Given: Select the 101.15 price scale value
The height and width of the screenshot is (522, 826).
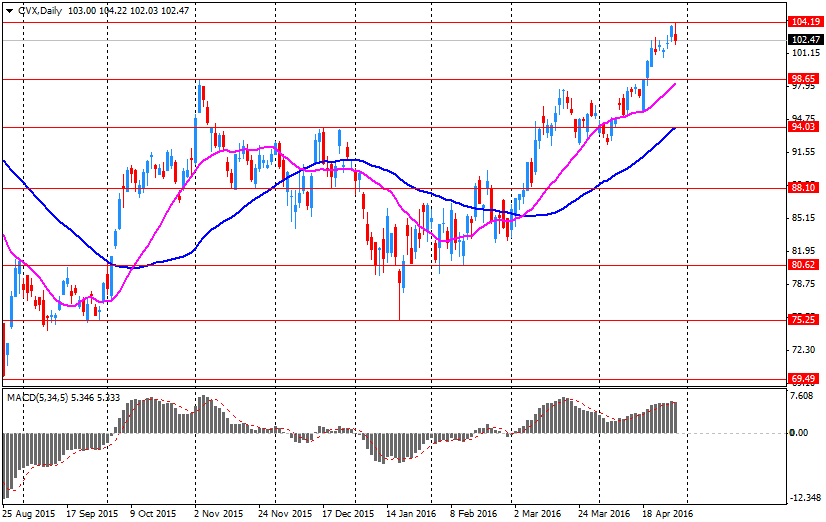Looking at the screenshot, I should 805,53.
